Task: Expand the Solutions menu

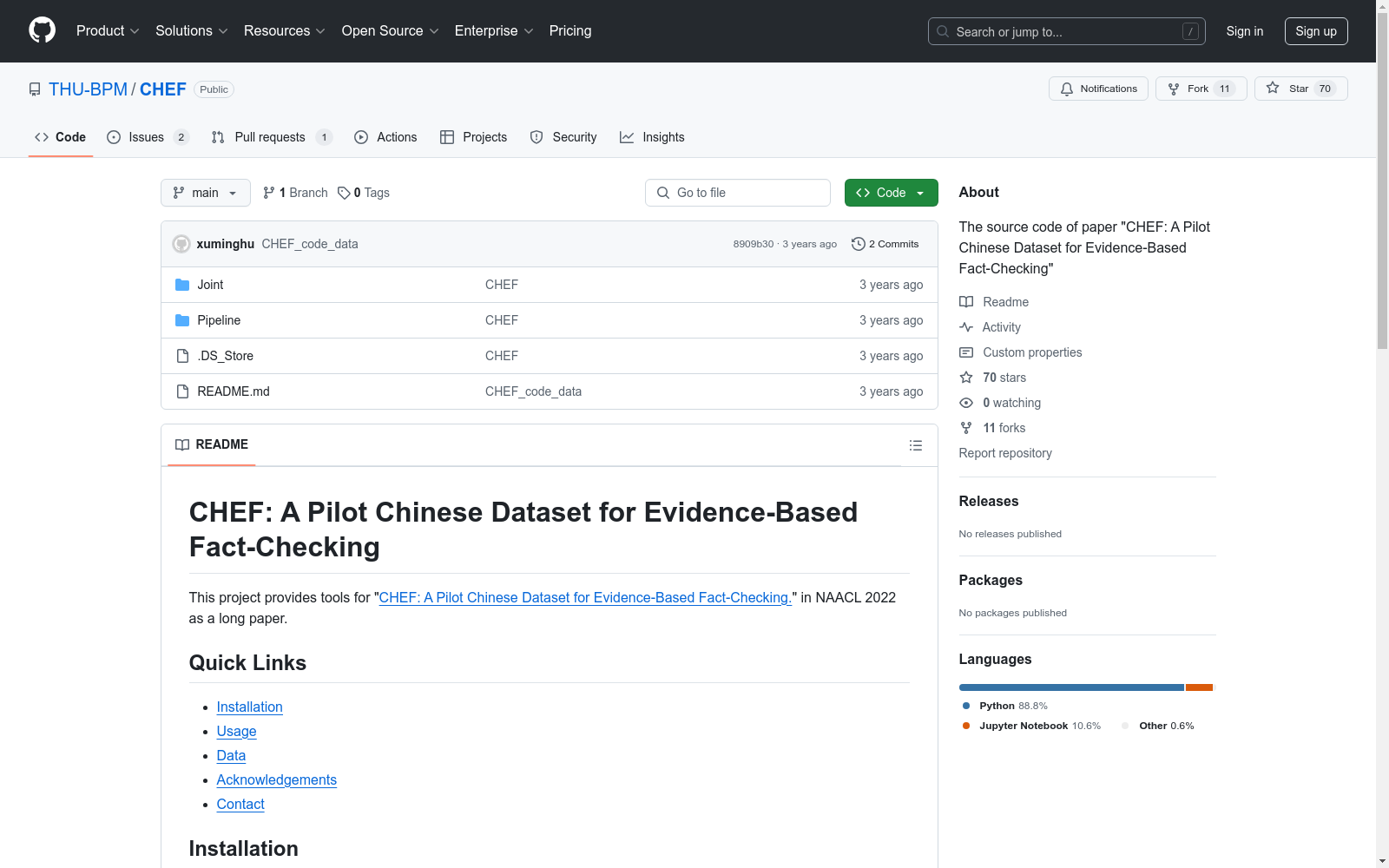Action: (192, 30)
